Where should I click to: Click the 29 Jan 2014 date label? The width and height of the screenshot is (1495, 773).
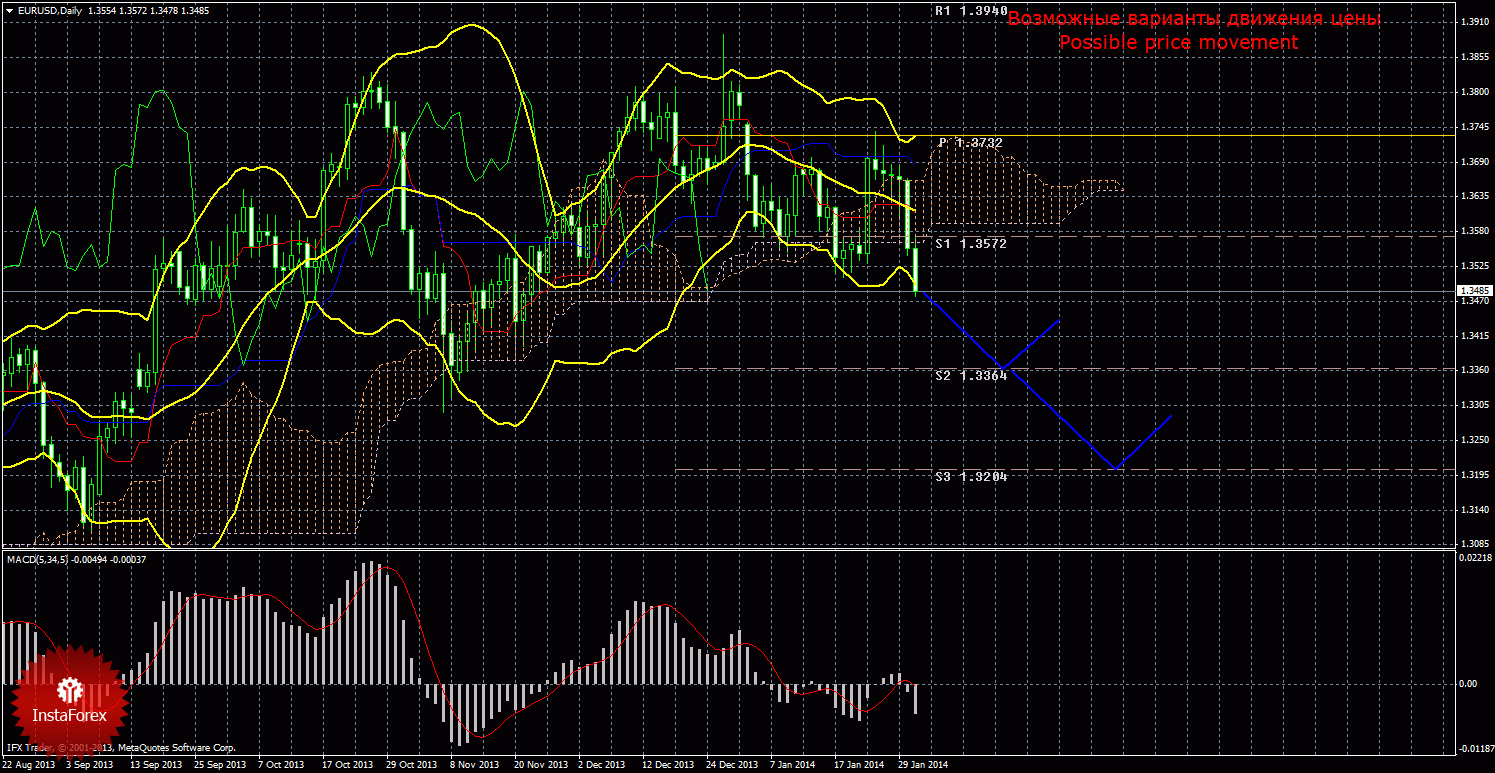click(x=922, y=765)
